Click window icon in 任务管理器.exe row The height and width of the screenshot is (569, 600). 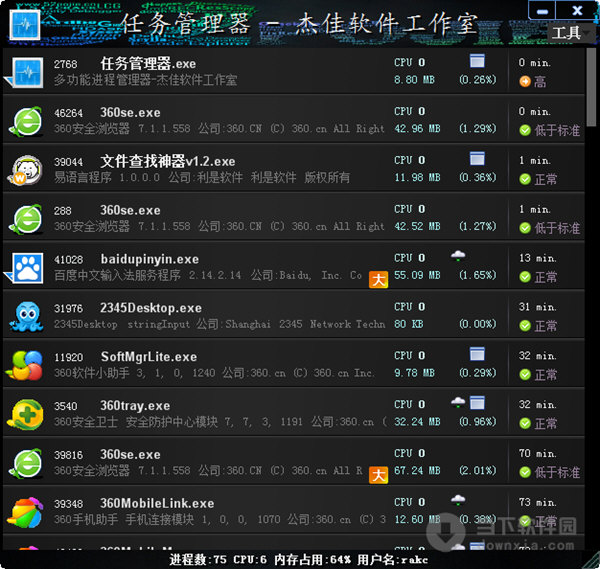click(x=477, y=61)
